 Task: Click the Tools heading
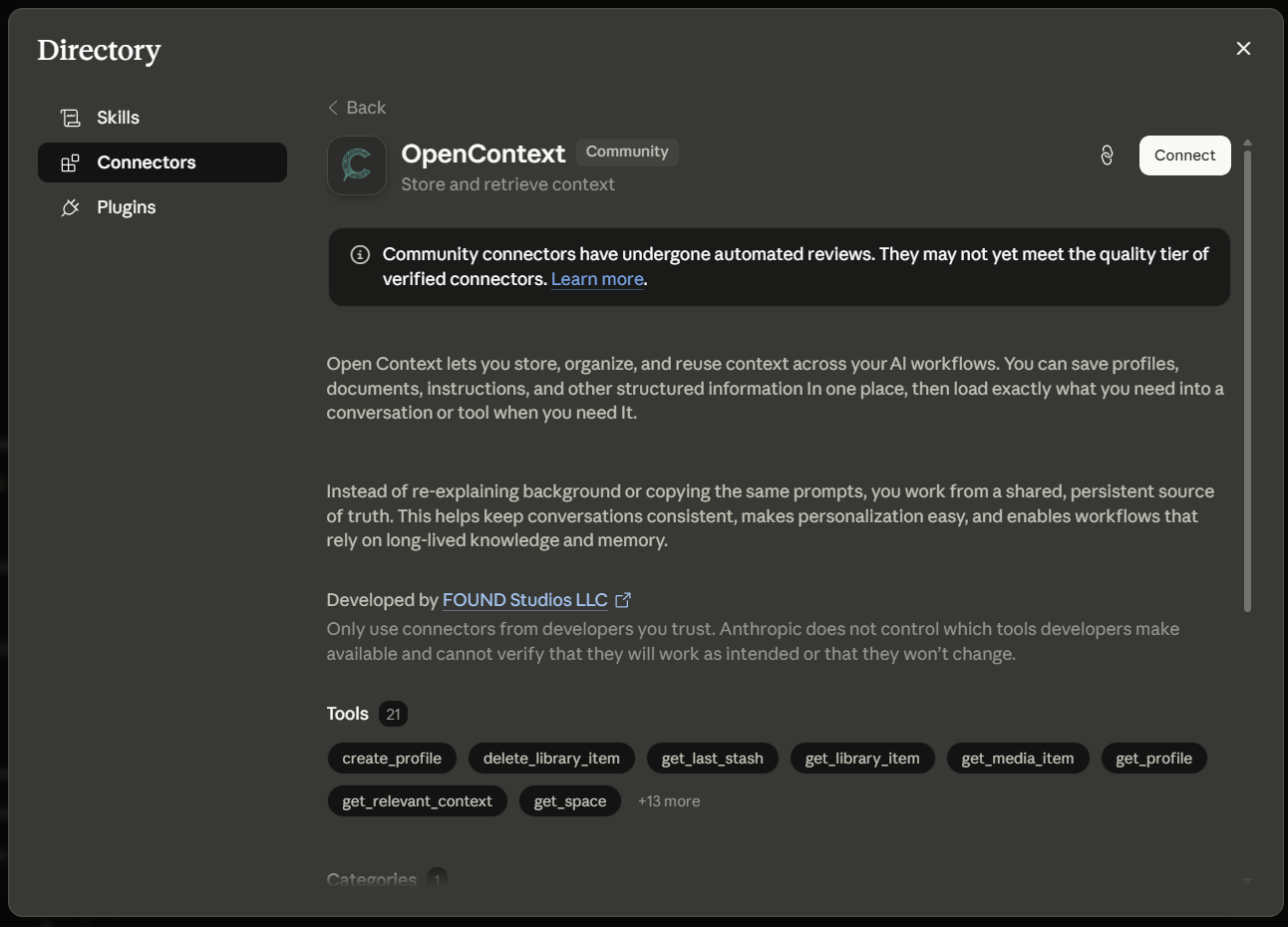347,714
